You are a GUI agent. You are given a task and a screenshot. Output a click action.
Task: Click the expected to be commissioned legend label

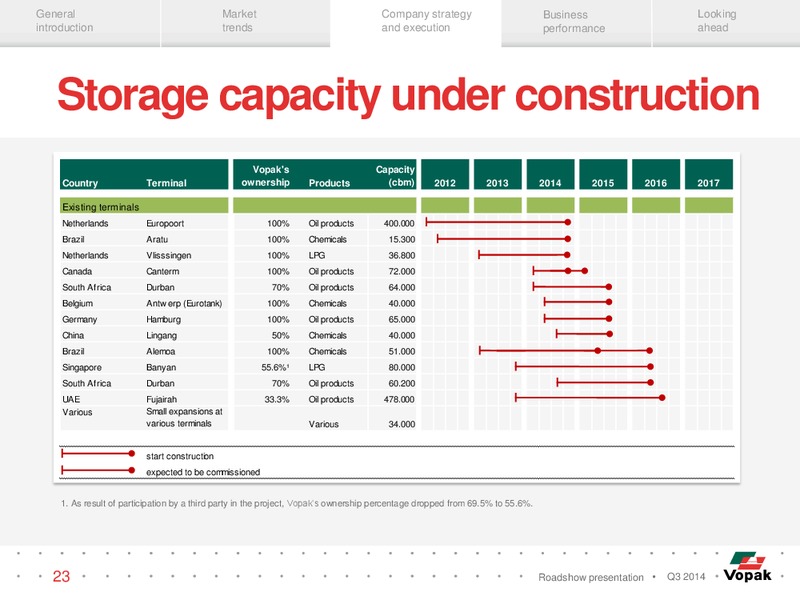coord(203,472)
